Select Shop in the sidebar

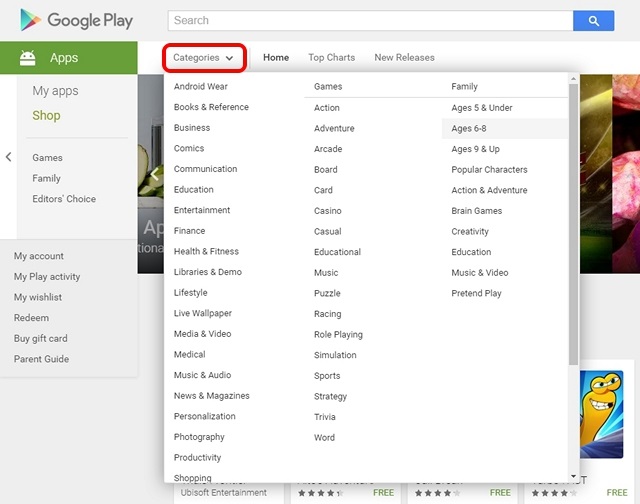46,115
